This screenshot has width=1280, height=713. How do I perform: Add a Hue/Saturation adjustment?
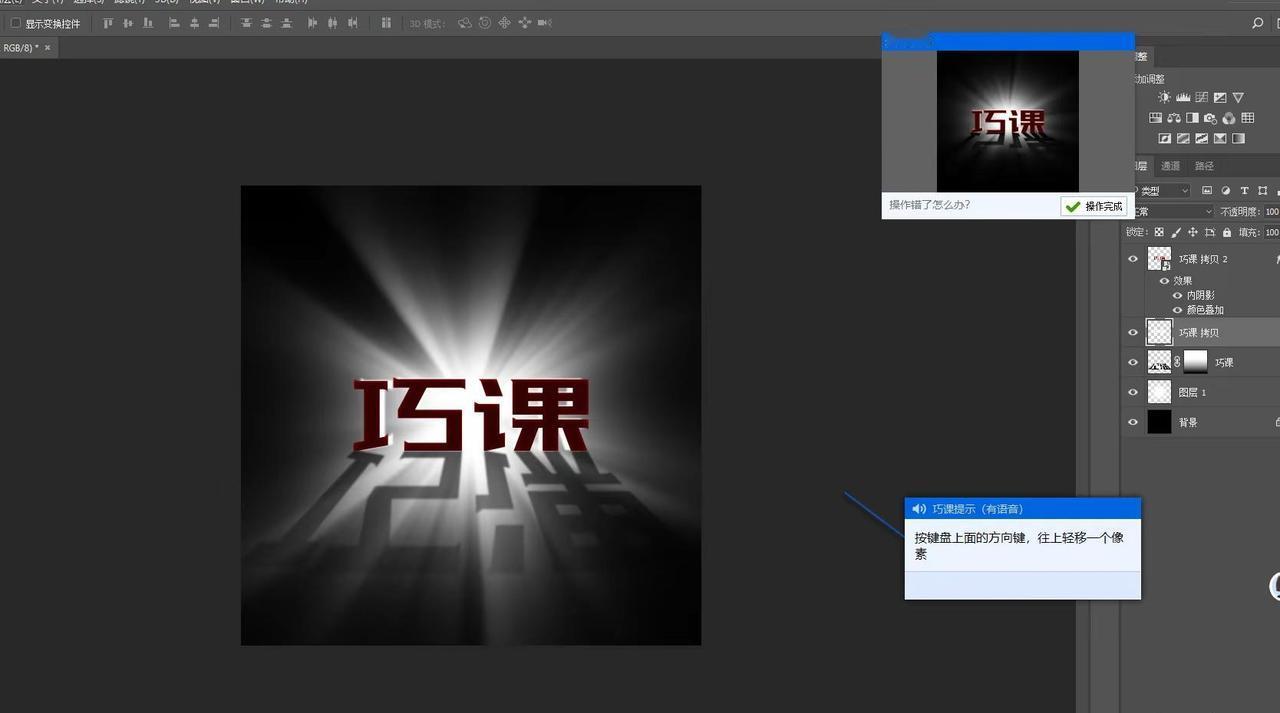[x=1155, y=118]
